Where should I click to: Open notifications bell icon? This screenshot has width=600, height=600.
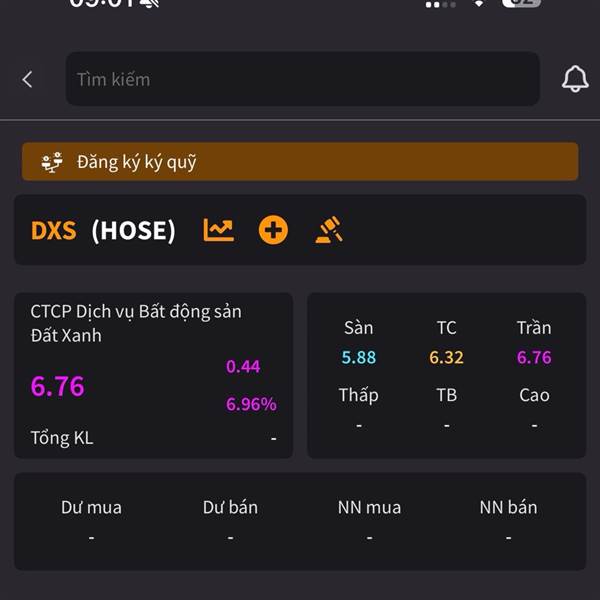pyautogui.click(x=575, y=80)
